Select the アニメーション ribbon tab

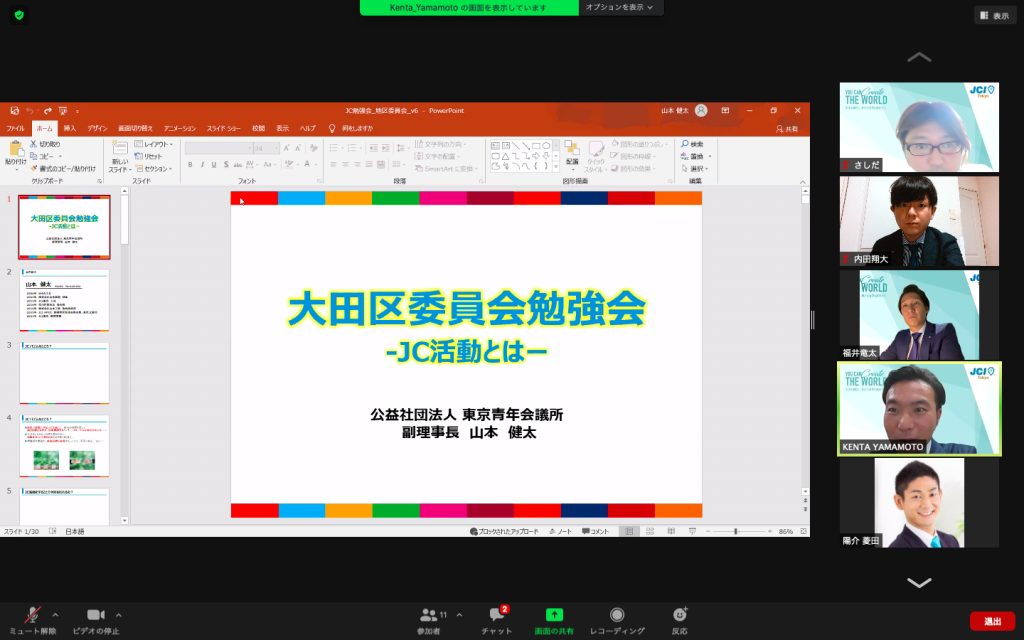click(180, 128)
